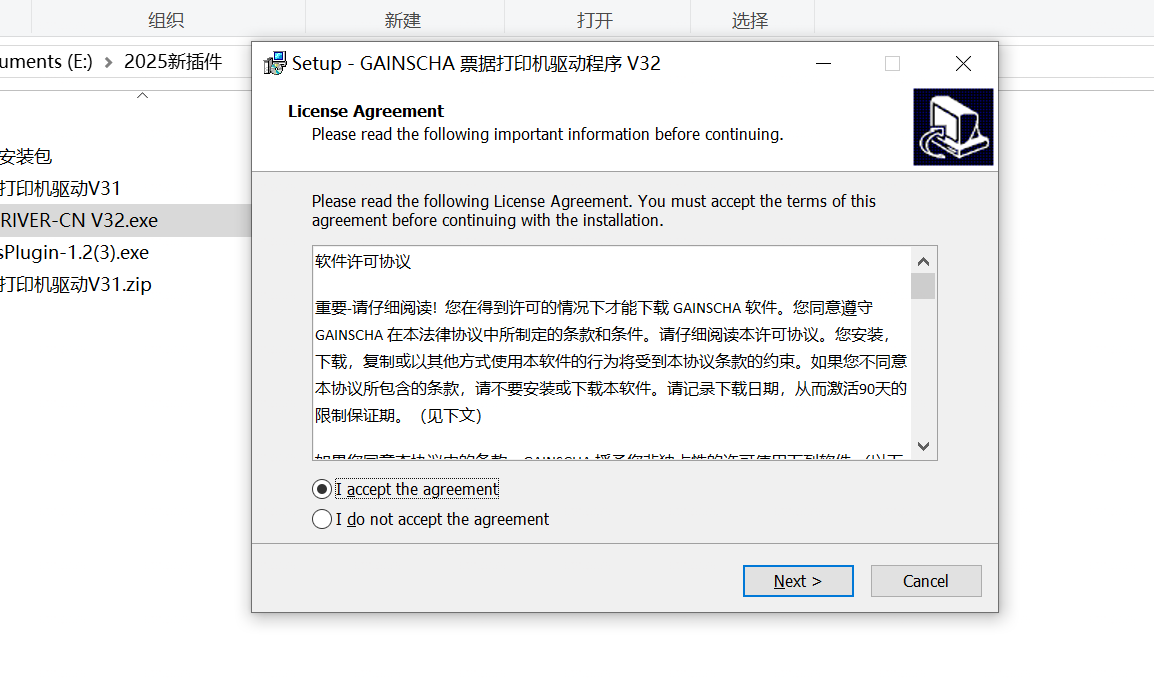Cancel the driver setup
Viewport: 1154px width, 685px height.
pyautogui.click(x=926, y=581)
